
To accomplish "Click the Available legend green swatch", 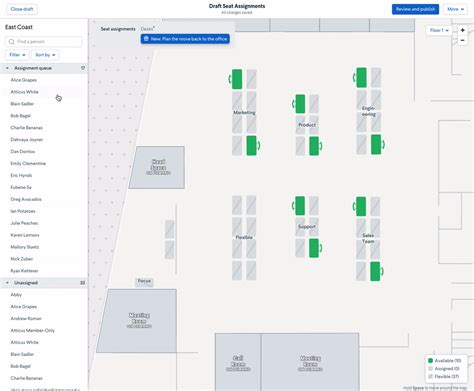I will [x=430, y=361].
